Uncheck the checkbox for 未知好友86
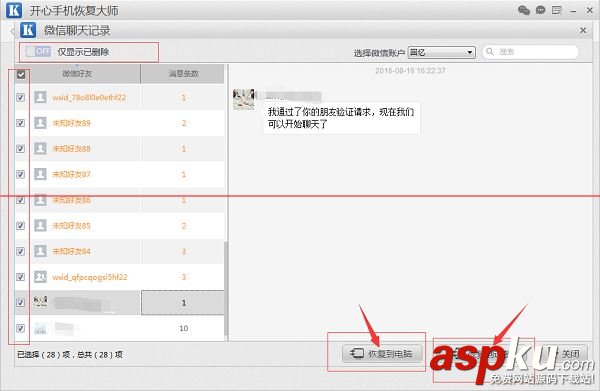 point(21,200)
